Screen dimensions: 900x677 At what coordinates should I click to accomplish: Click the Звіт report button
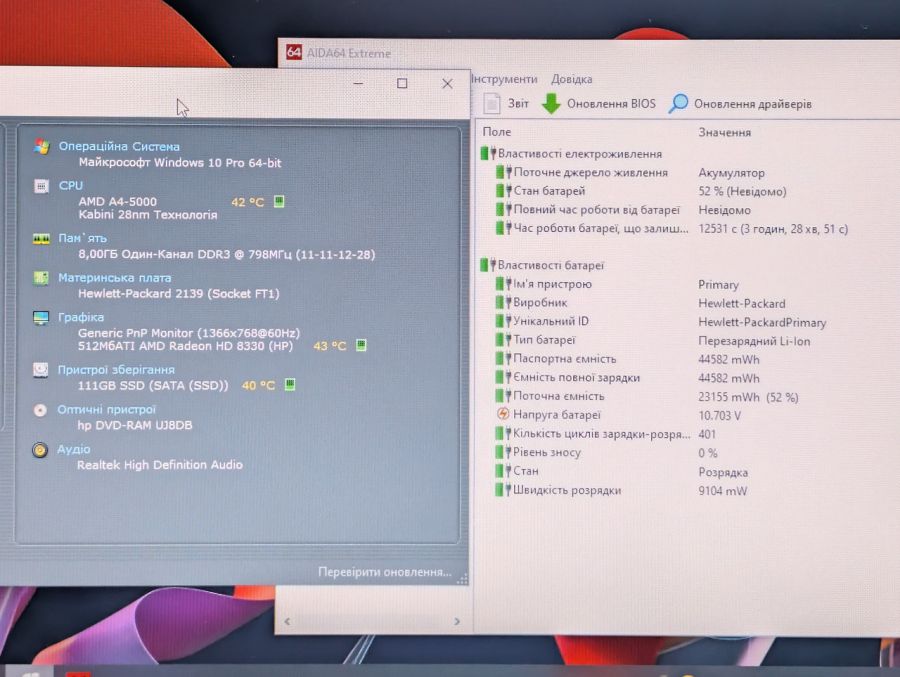[x=506, y=104]
